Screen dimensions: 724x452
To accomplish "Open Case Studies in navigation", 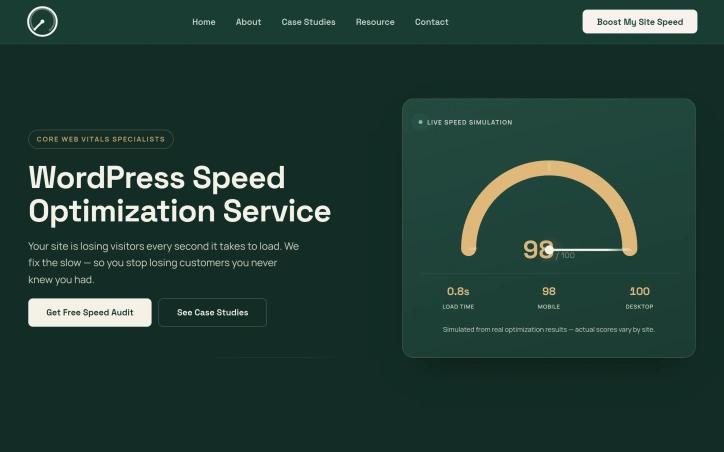I will tap(308, 22).
